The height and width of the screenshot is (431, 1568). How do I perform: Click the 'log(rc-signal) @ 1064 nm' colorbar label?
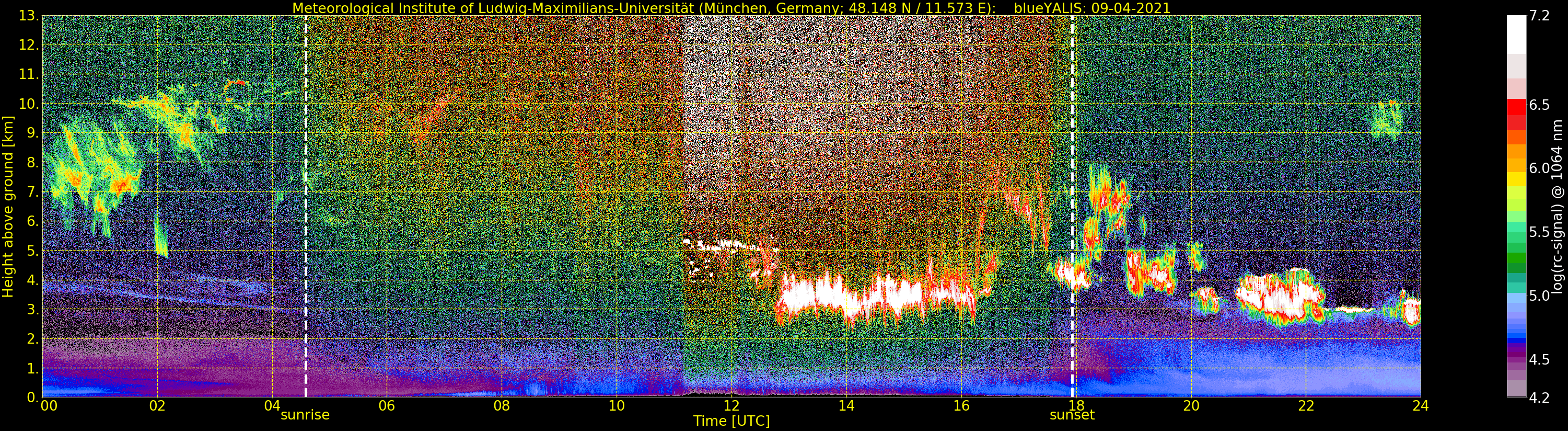click(1558, 206)
